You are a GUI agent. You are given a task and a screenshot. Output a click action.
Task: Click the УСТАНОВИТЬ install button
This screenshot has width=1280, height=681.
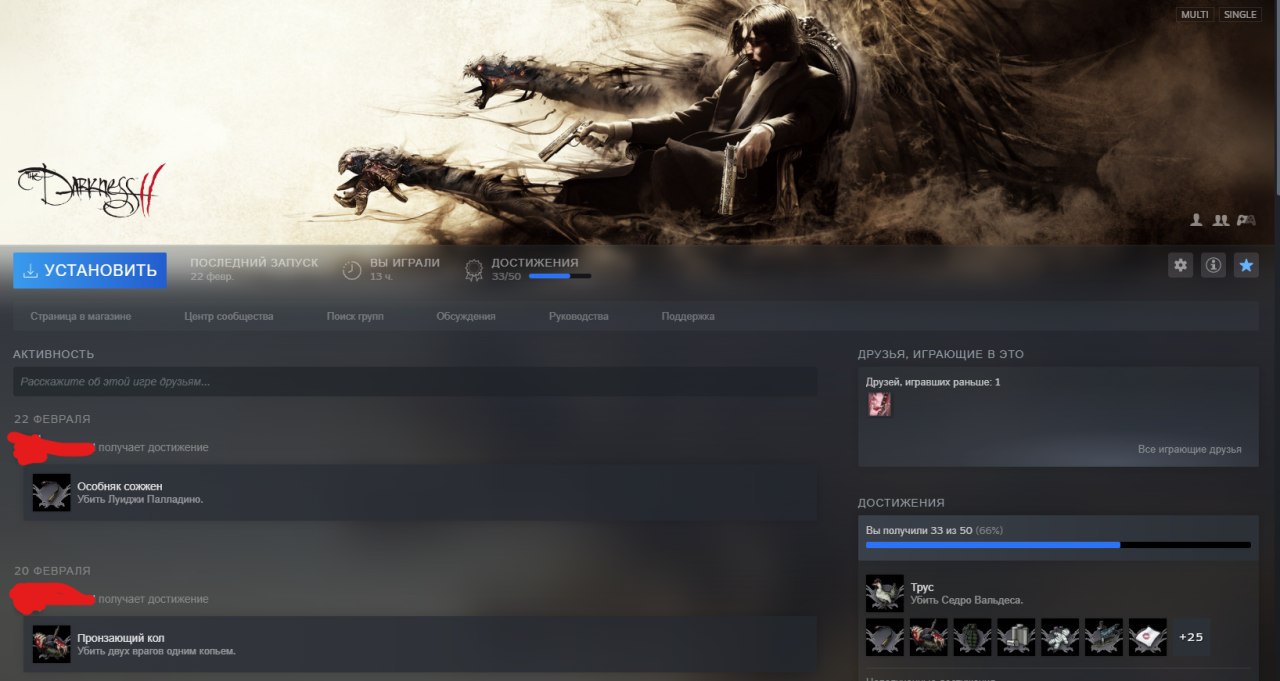[90, 270]
